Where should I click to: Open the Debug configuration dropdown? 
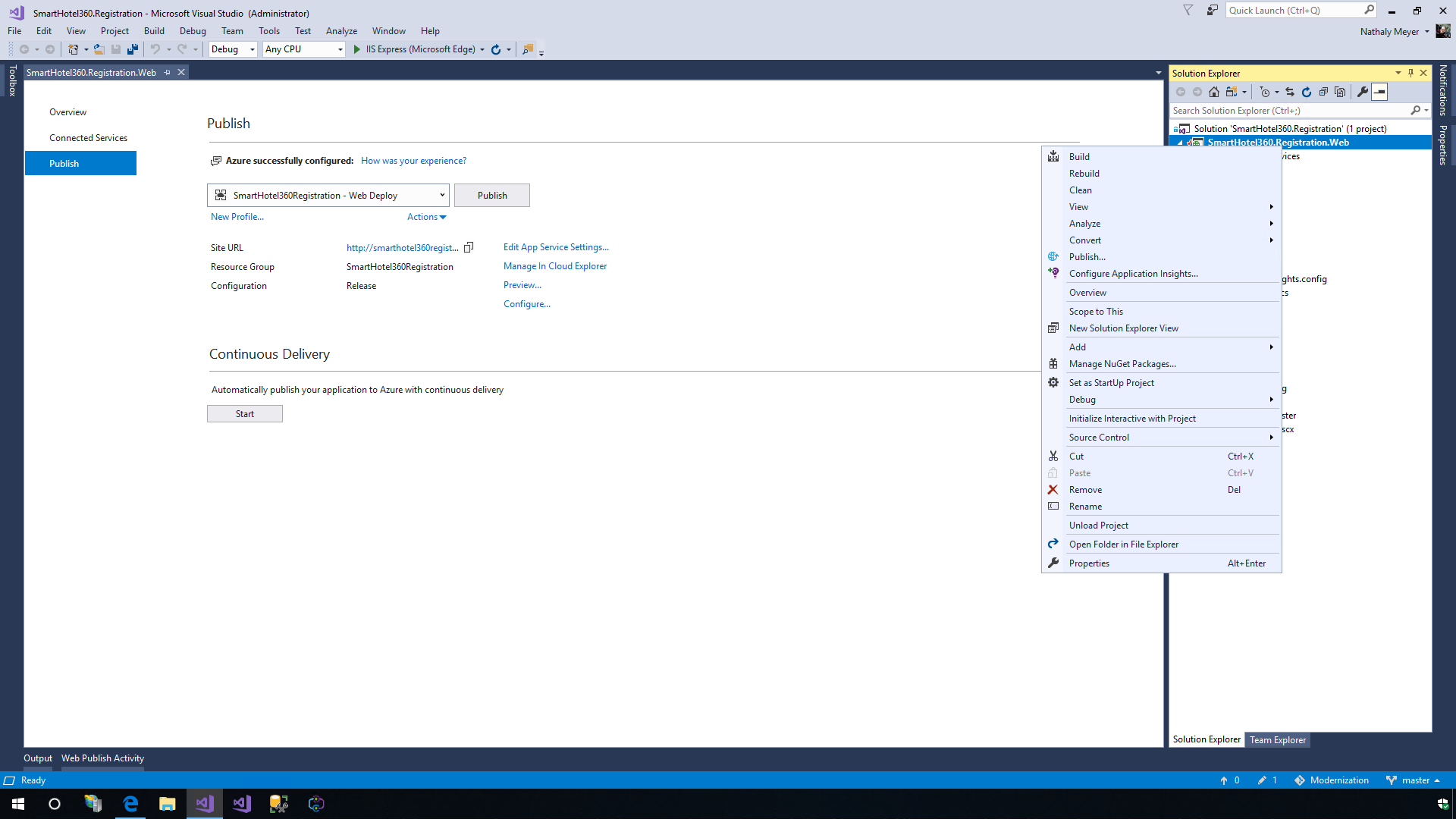point(233,49)
